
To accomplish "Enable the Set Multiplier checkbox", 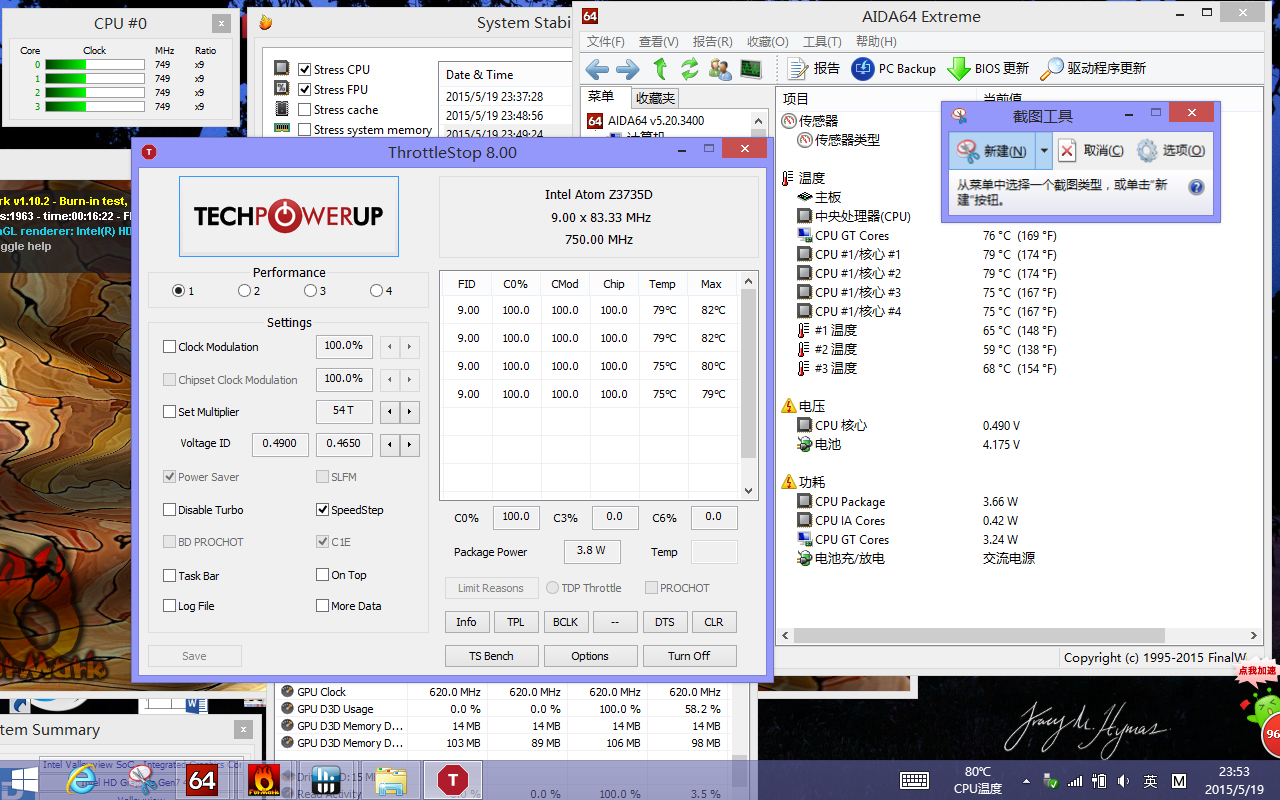I will pyautogui.click(x=169, y=412).
